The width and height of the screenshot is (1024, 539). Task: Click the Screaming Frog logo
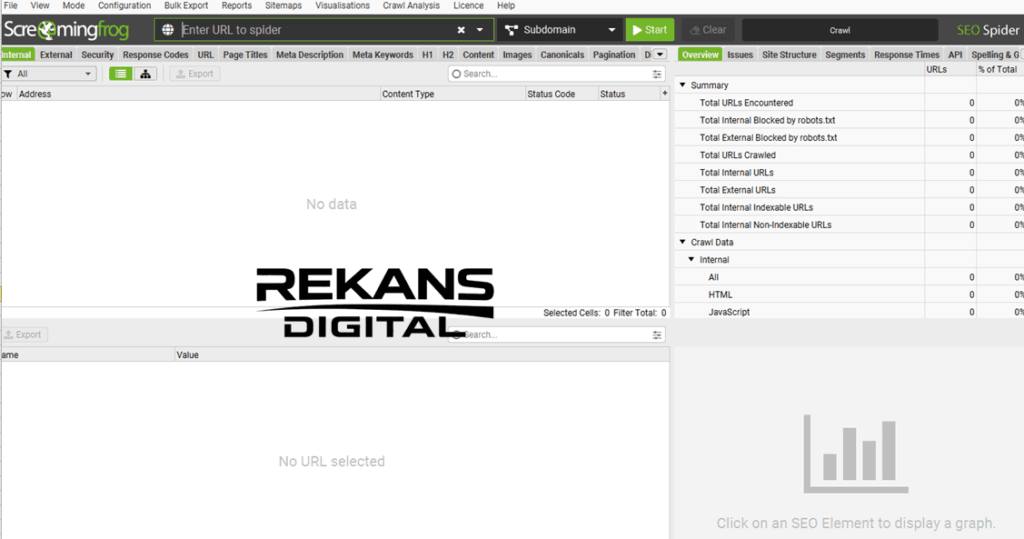[66, 30]
